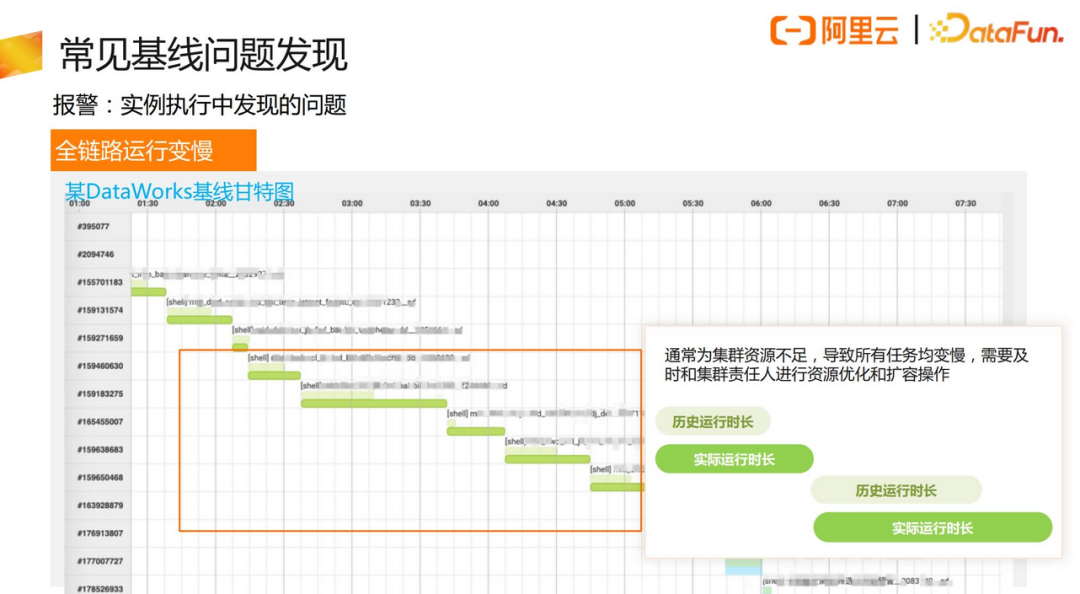Click the shorter 历史运行时长 legend pill
Viewport: 1080px width, 594px height.
point(713,421)
